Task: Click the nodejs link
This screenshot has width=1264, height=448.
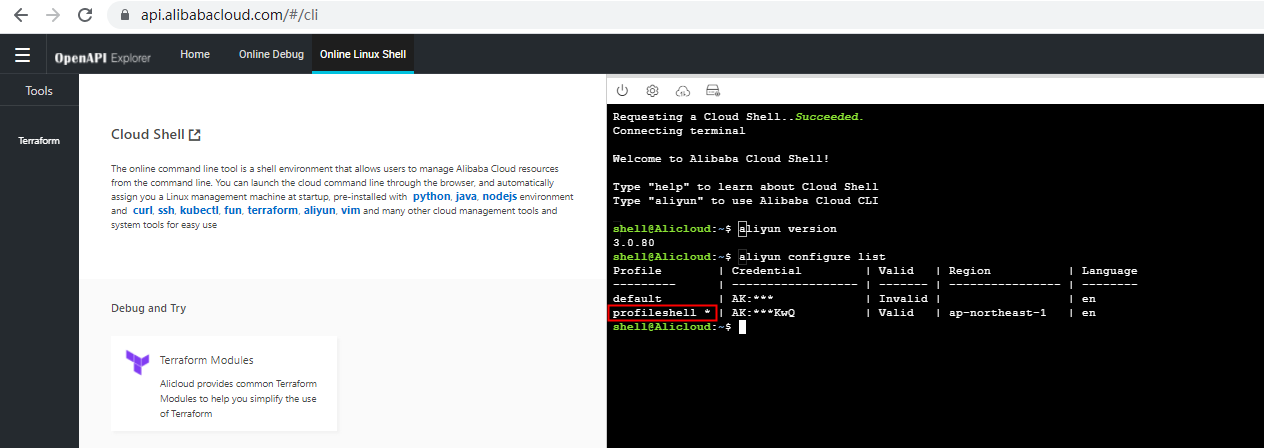Action: pyautogui.click(x=500, y=197)
